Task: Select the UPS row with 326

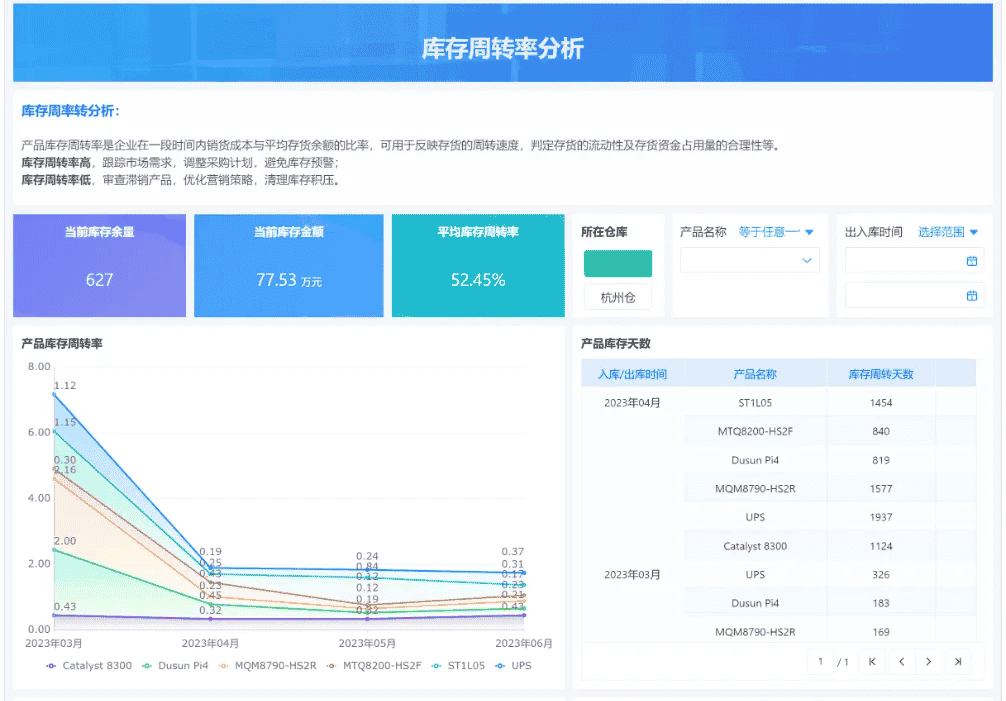Action: [830, 575]
